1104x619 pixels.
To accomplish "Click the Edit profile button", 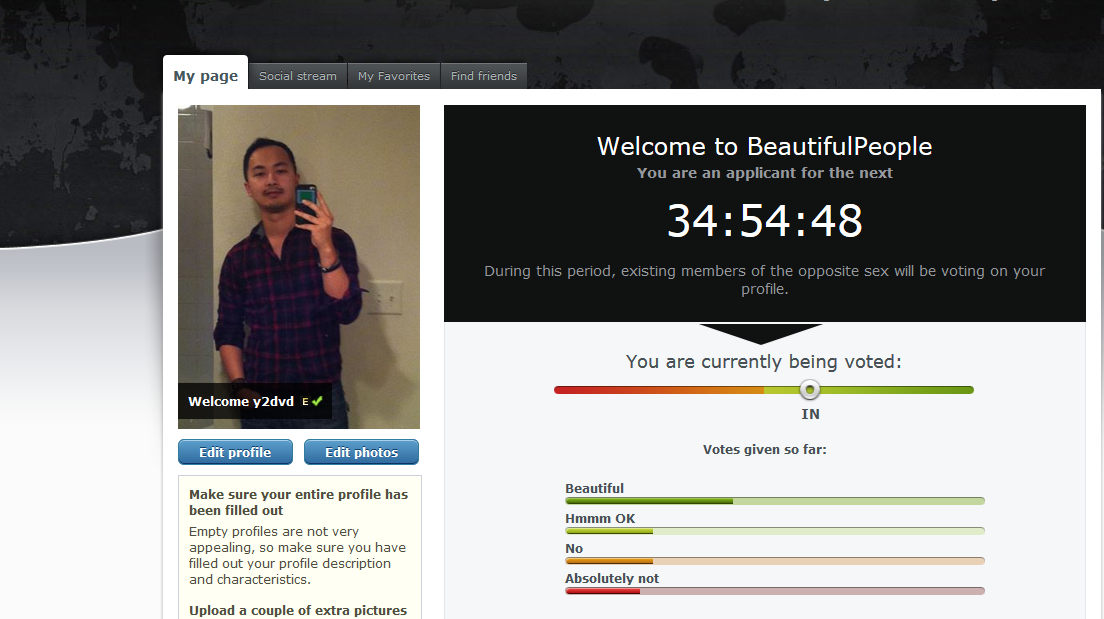I will 235,452.
